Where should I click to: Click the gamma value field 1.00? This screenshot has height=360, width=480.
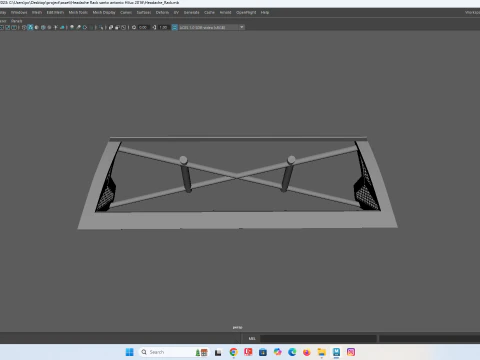163,27
